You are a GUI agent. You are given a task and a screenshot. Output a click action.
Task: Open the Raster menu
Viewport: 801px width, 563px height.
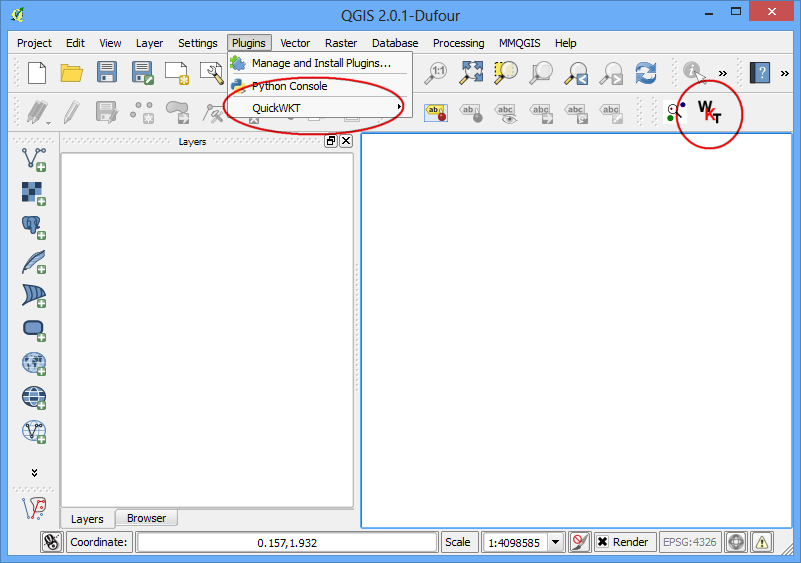[x=341, y=43]
